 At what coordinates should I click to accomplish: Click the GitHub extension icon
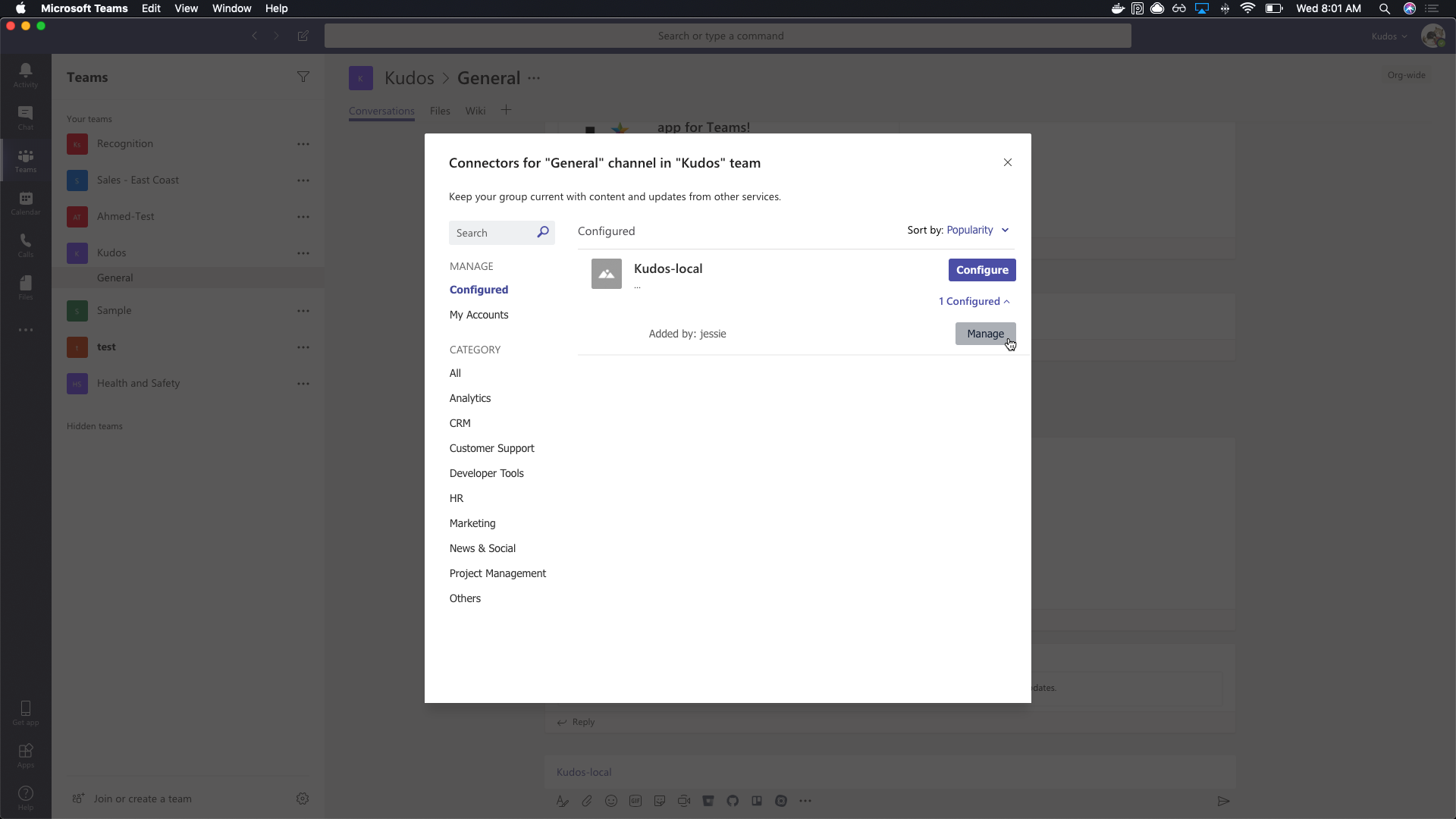point(733,801)
